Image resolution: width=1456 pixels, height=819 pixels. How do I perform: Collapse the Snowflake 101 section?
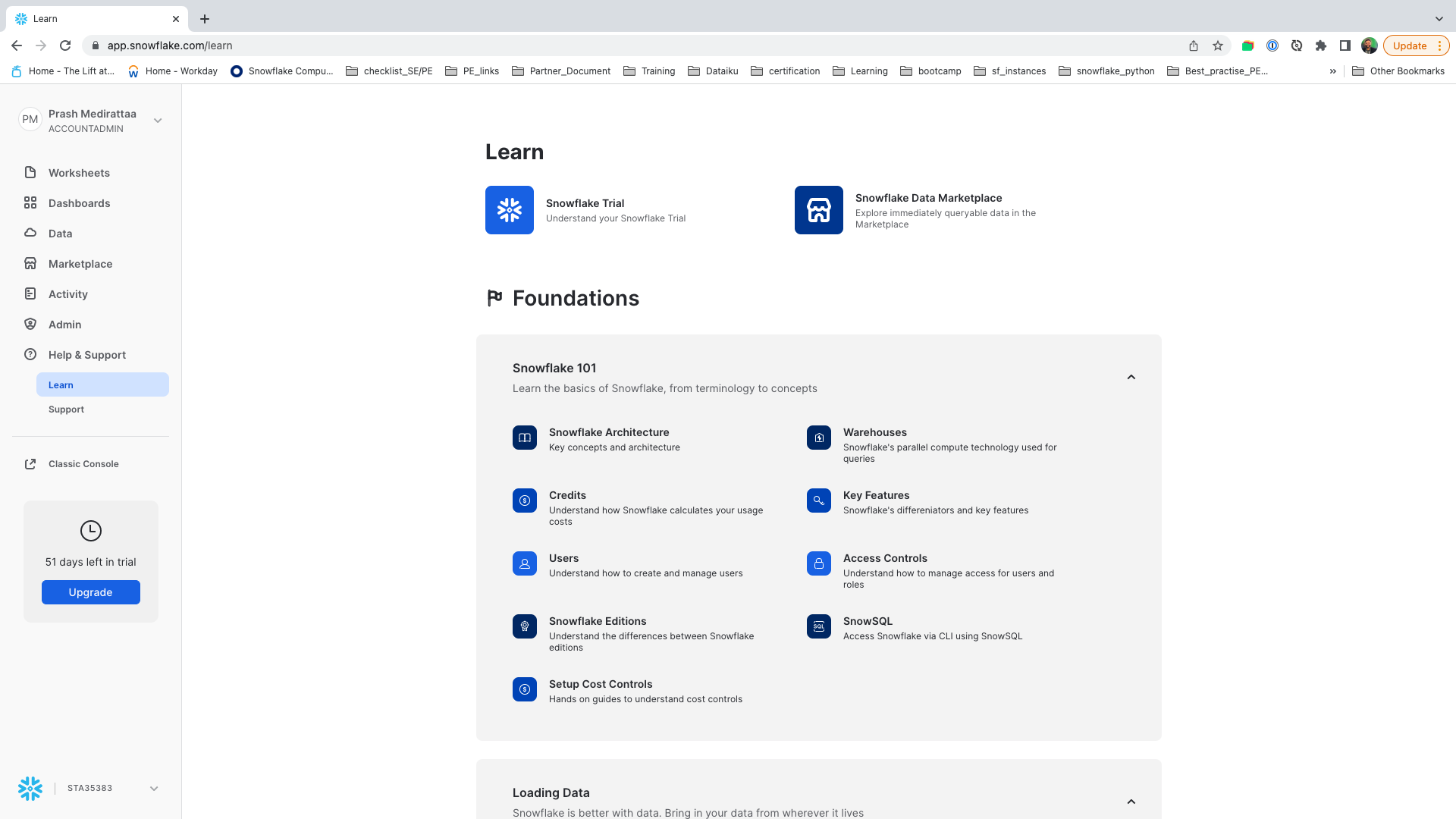[x=1131, y=377]
